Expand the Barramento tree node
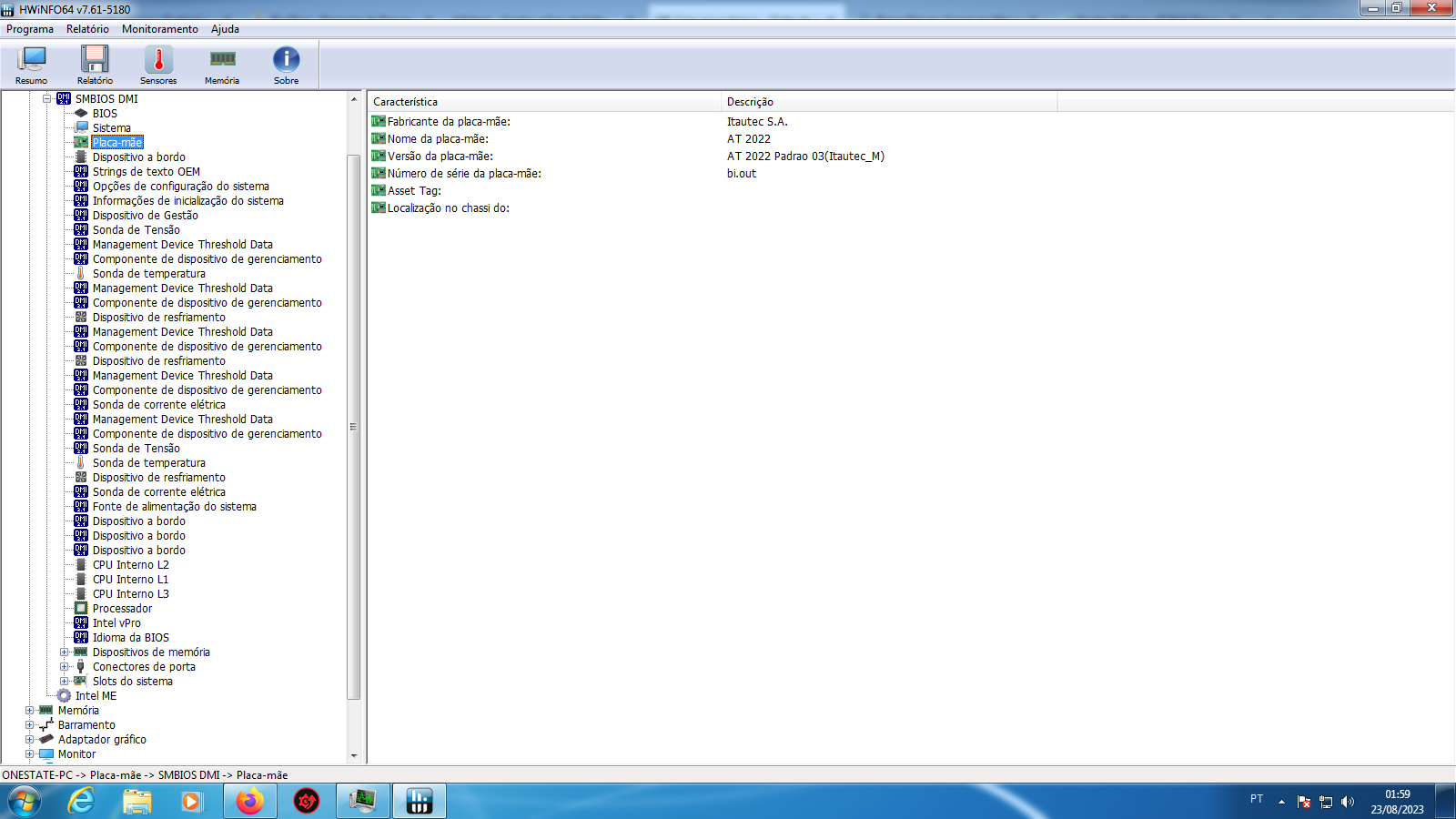Viewport: 1456px width, 819px height. (x=30, y=725)
